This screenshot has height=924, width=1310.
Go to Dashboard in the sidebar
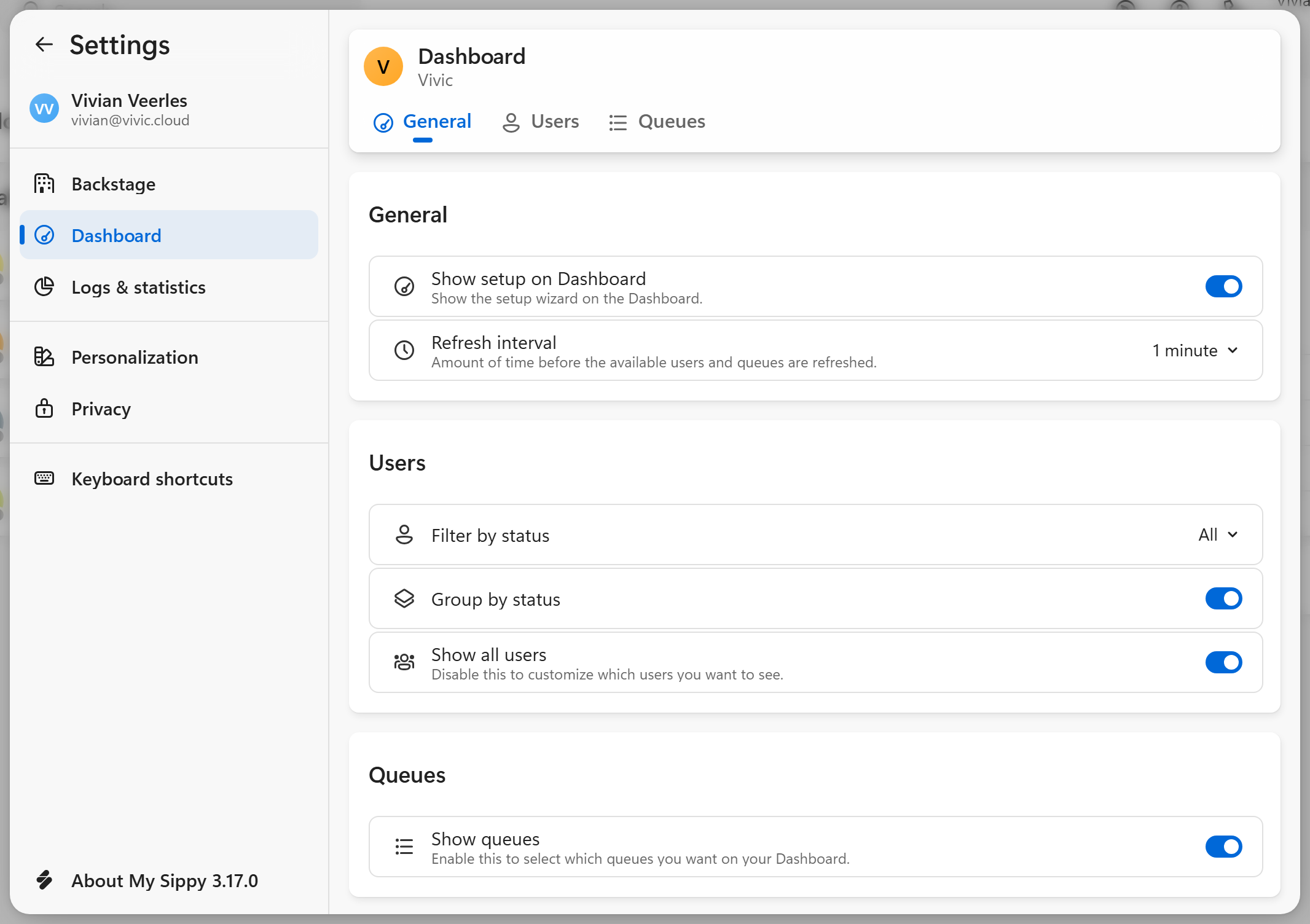pyautogui.click(x=116, y=235)
